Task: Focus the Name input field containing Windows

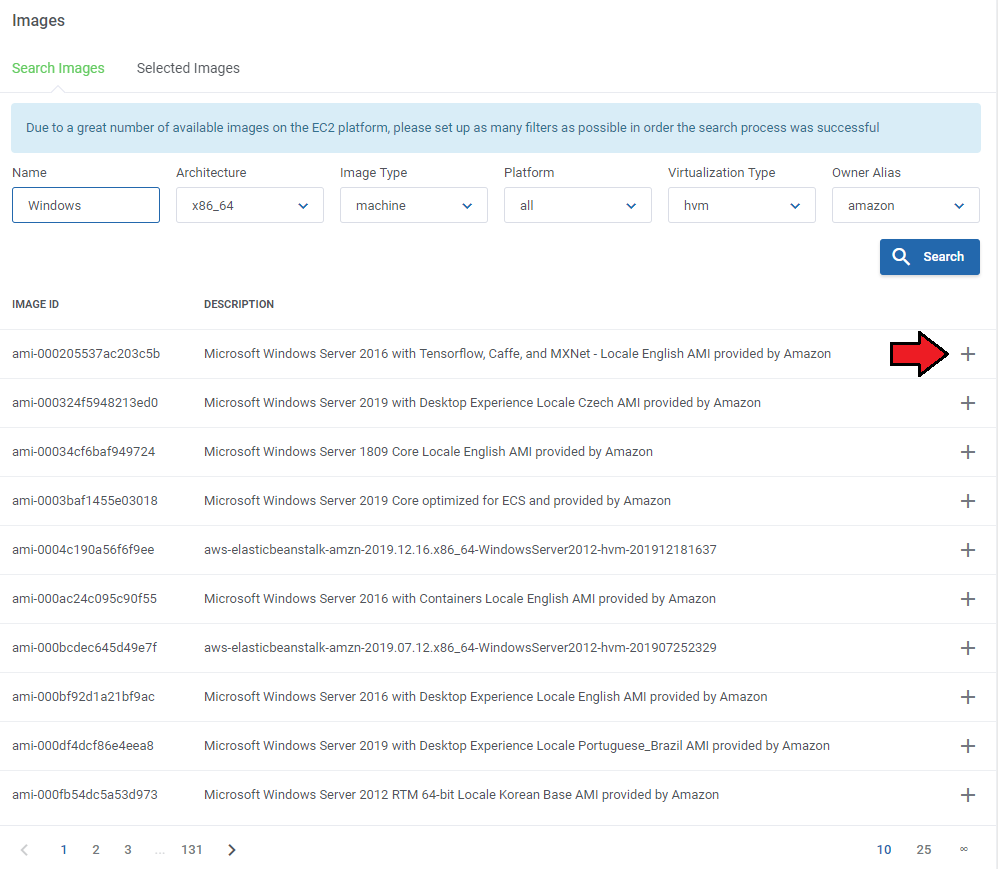Action: pyautogui.click(x=86, y=205)
